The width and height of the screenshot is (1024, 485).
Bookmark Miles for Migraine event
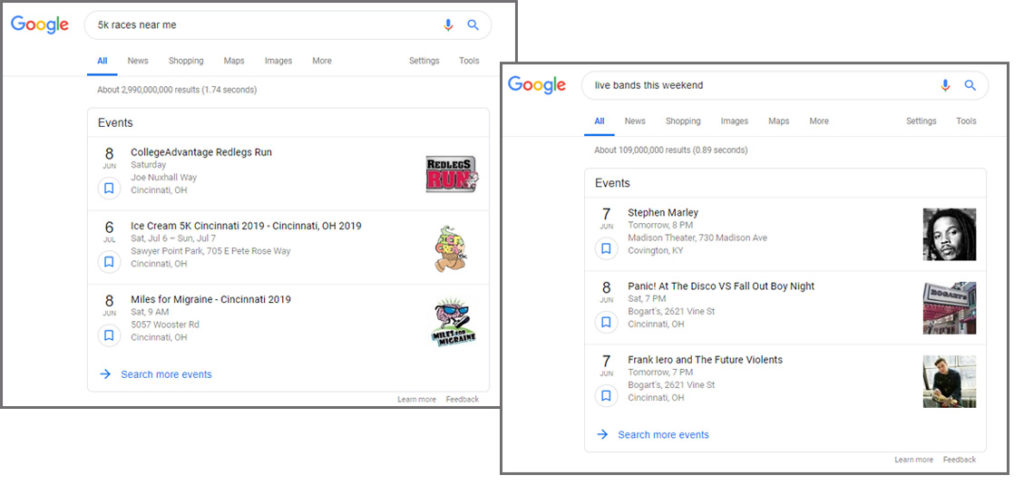point(109,335)
